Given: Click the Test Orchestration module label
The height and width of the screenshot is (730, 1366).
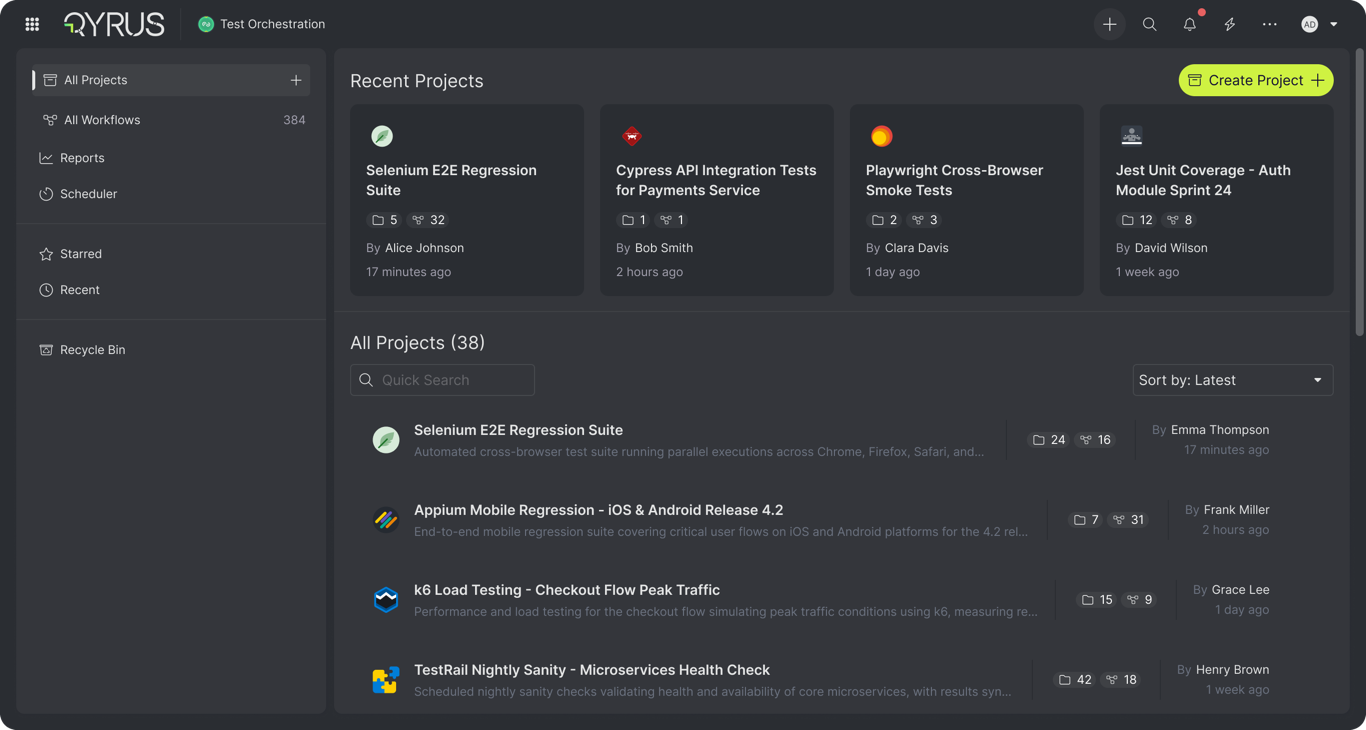Looking at the screenshot, I should pos(272,24).
